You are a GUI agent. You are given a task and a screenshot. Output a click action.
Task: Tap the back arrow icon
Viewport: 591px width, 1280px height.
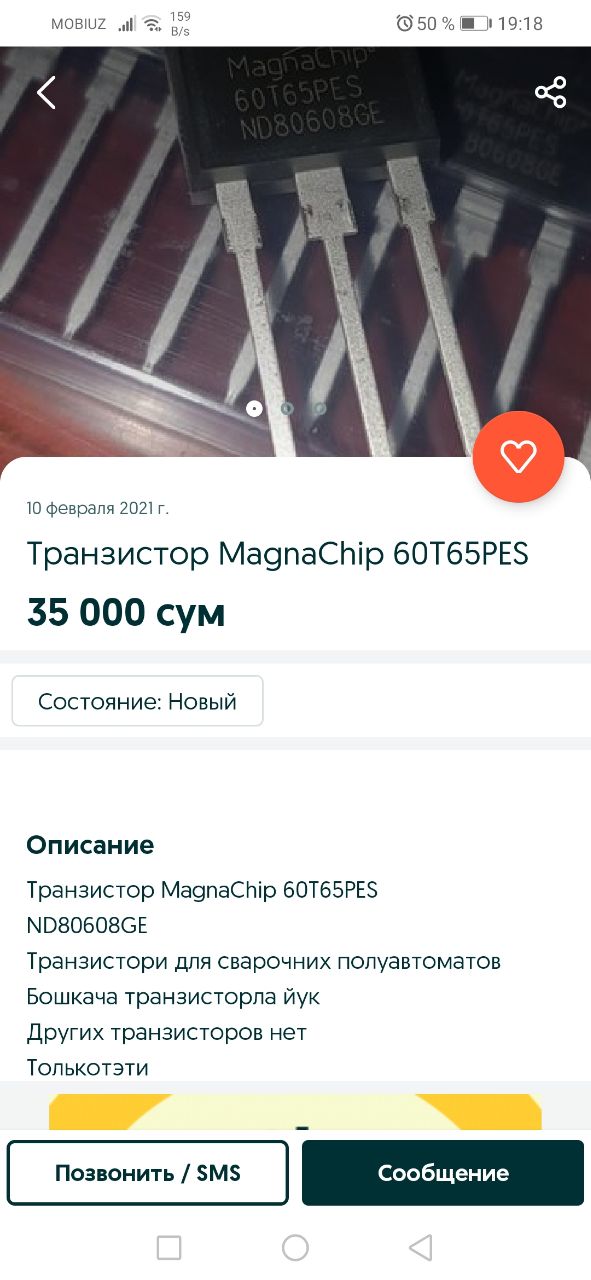pyautogui.click(x=46, y=93)
